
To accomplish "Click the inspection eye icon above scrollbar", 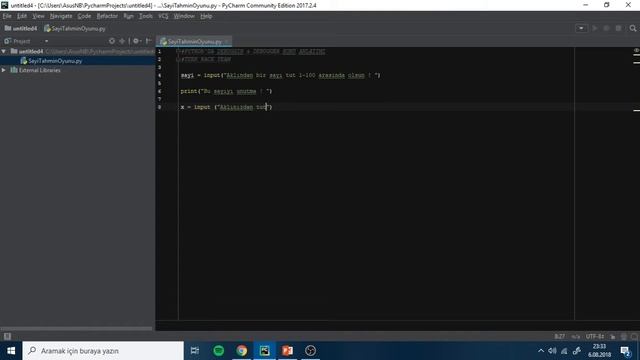I will point(636,50).
